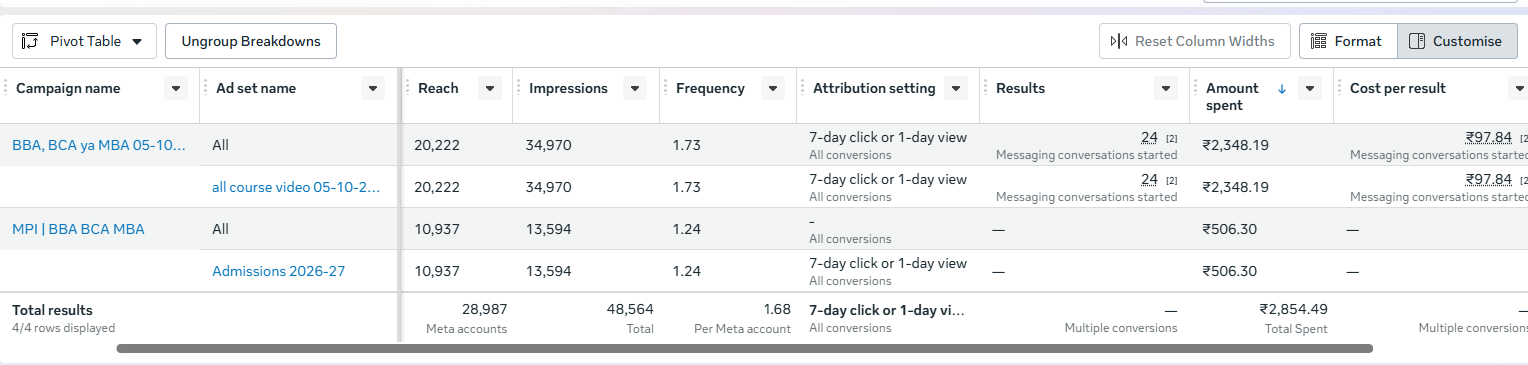Open Amount spent column dropdown arrow
Viewport: 1528px width, 365px height.
(x=1310, y=89)
